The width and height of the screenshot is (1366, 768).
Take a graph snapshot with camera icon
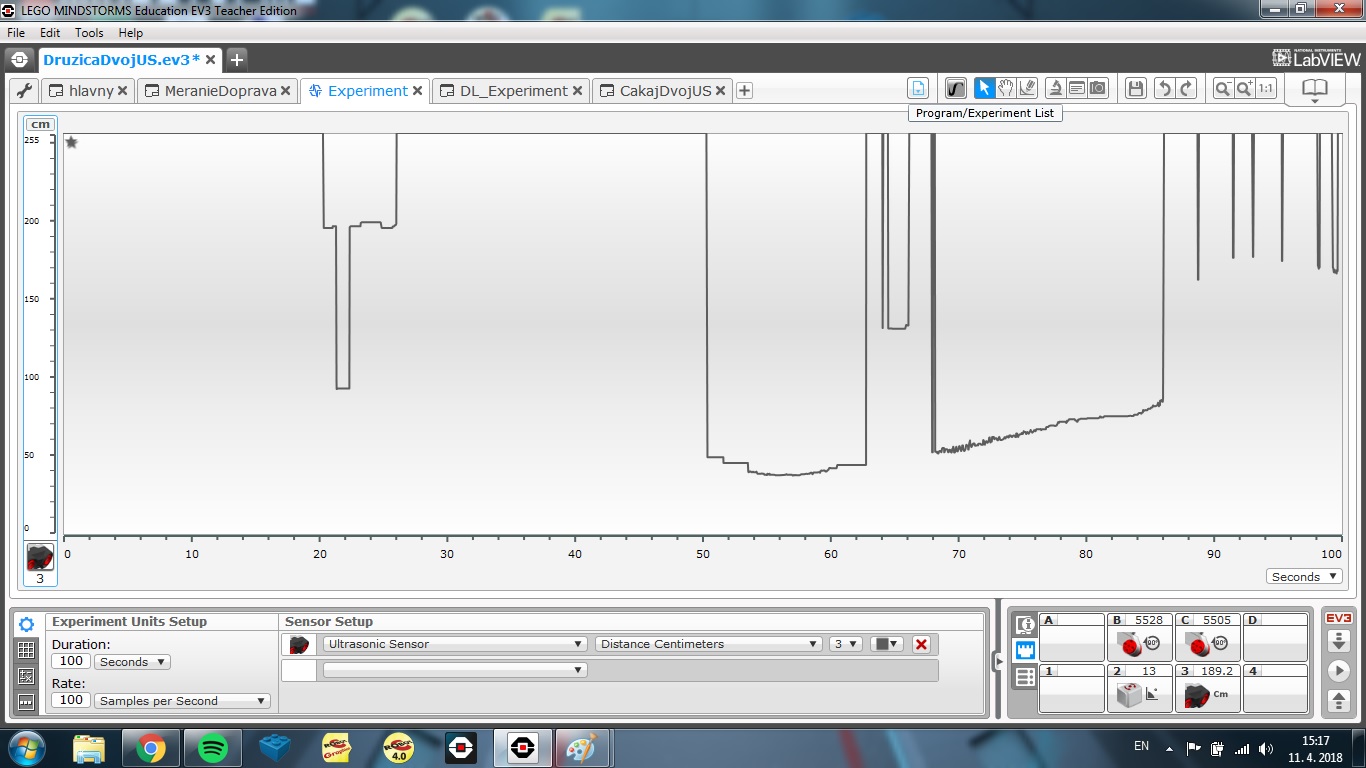[x=1098, y=88]
